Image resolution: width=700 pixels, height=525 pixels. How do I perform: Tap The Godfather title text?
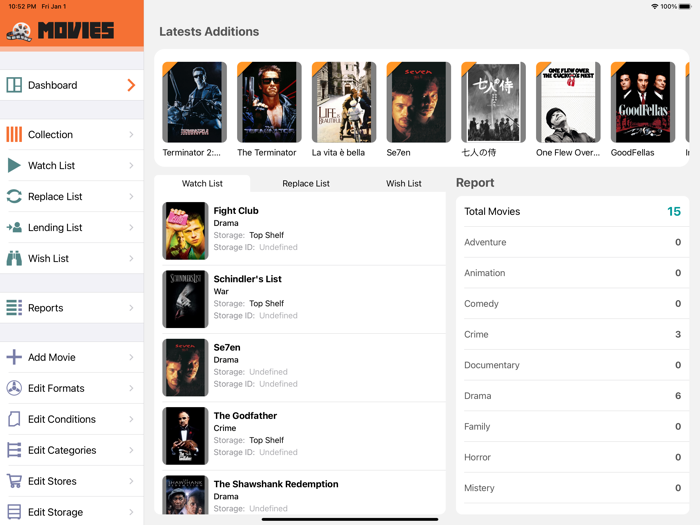[245, 416]
